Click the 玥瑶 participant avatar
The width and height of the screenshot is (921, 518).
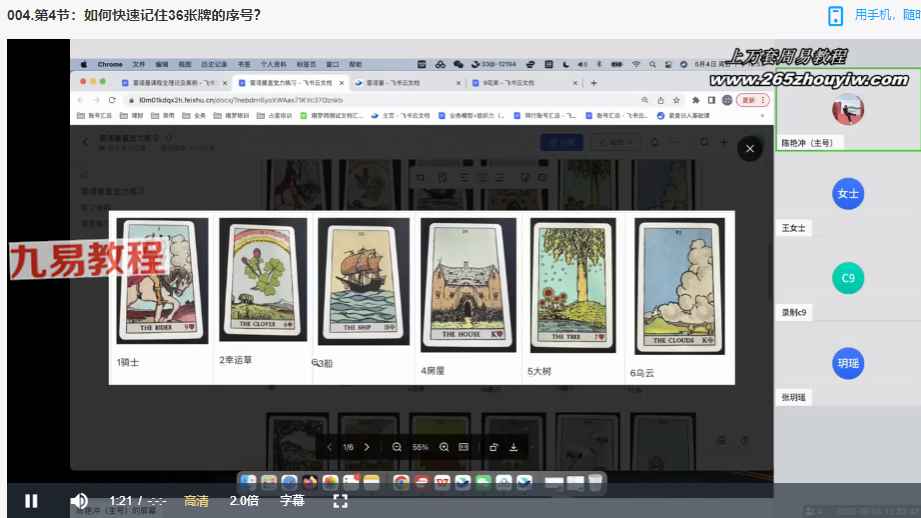pos(848,363)
